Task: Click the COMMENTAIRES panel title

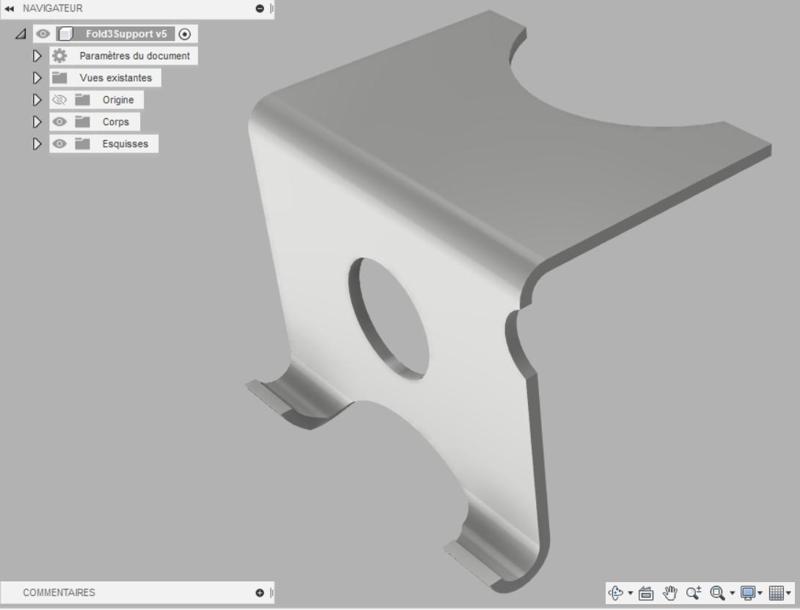Action: coord(59,592)
